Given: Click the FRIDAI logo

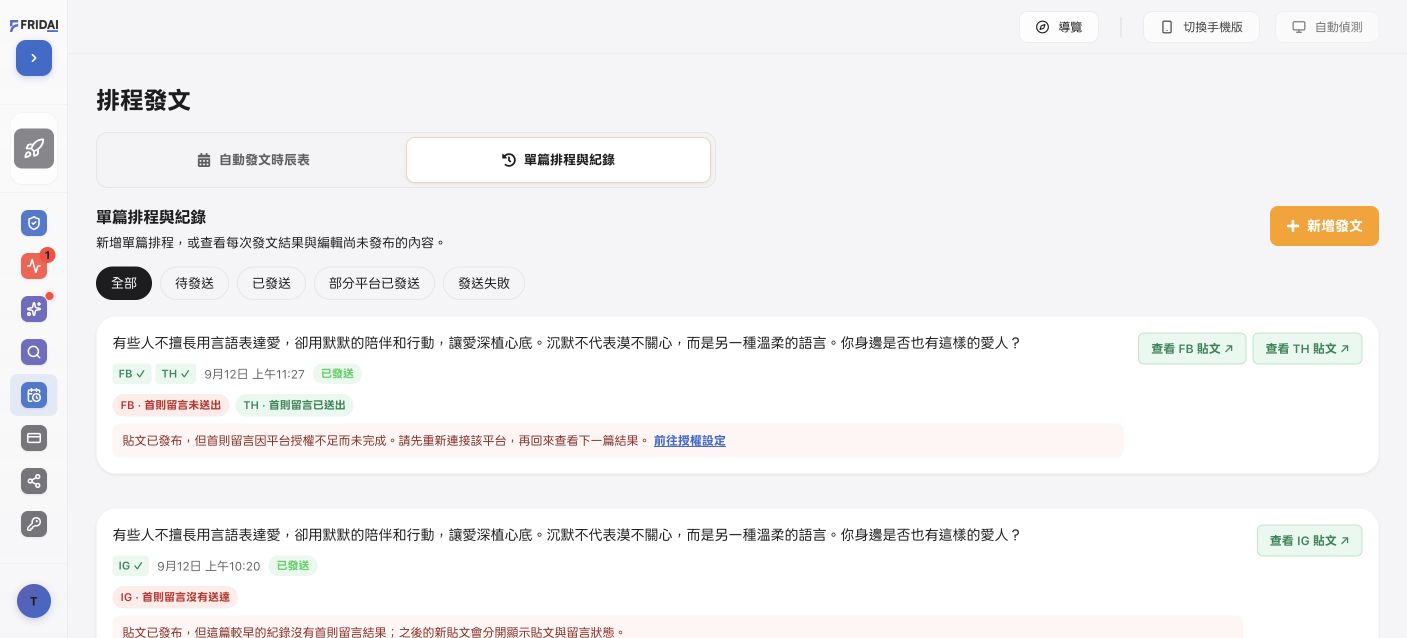Looking at the screenshot, I should [34, 26].
